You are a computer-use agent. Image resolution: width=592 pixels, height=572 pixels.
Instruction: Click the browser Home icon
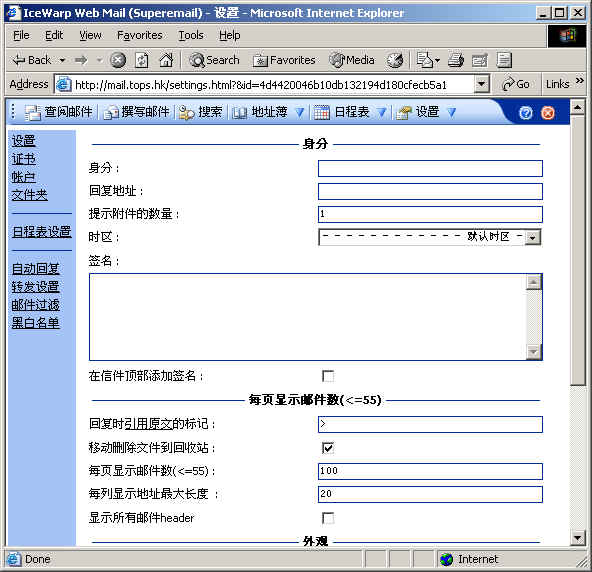pos(166,60)
